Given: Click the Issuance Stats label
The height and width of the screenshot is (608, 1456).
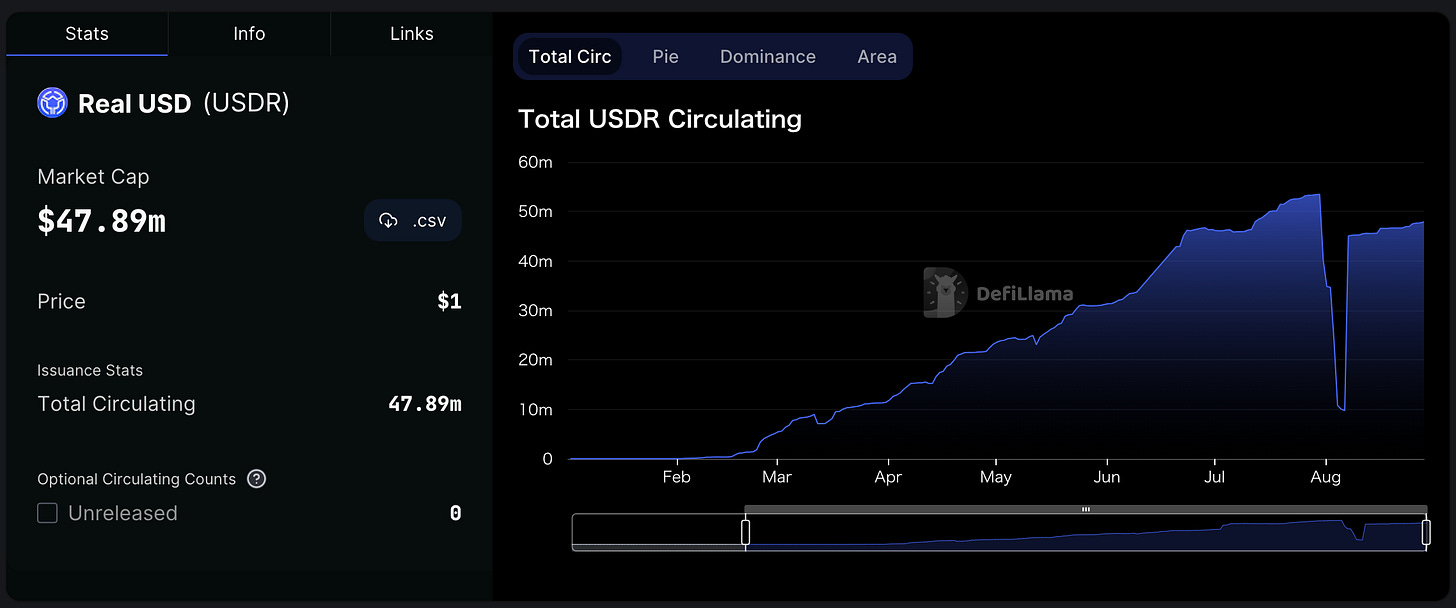Looking at the screenshot, I should pyautogui.click(x=90, y=370).
